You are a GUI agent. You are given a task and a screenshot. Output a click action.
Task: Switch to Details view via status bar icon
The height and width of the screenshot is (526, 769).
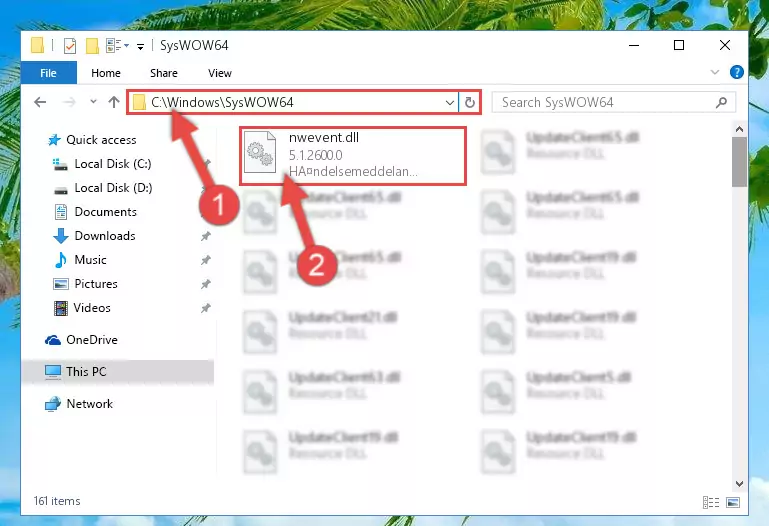(x=711, y=502)
